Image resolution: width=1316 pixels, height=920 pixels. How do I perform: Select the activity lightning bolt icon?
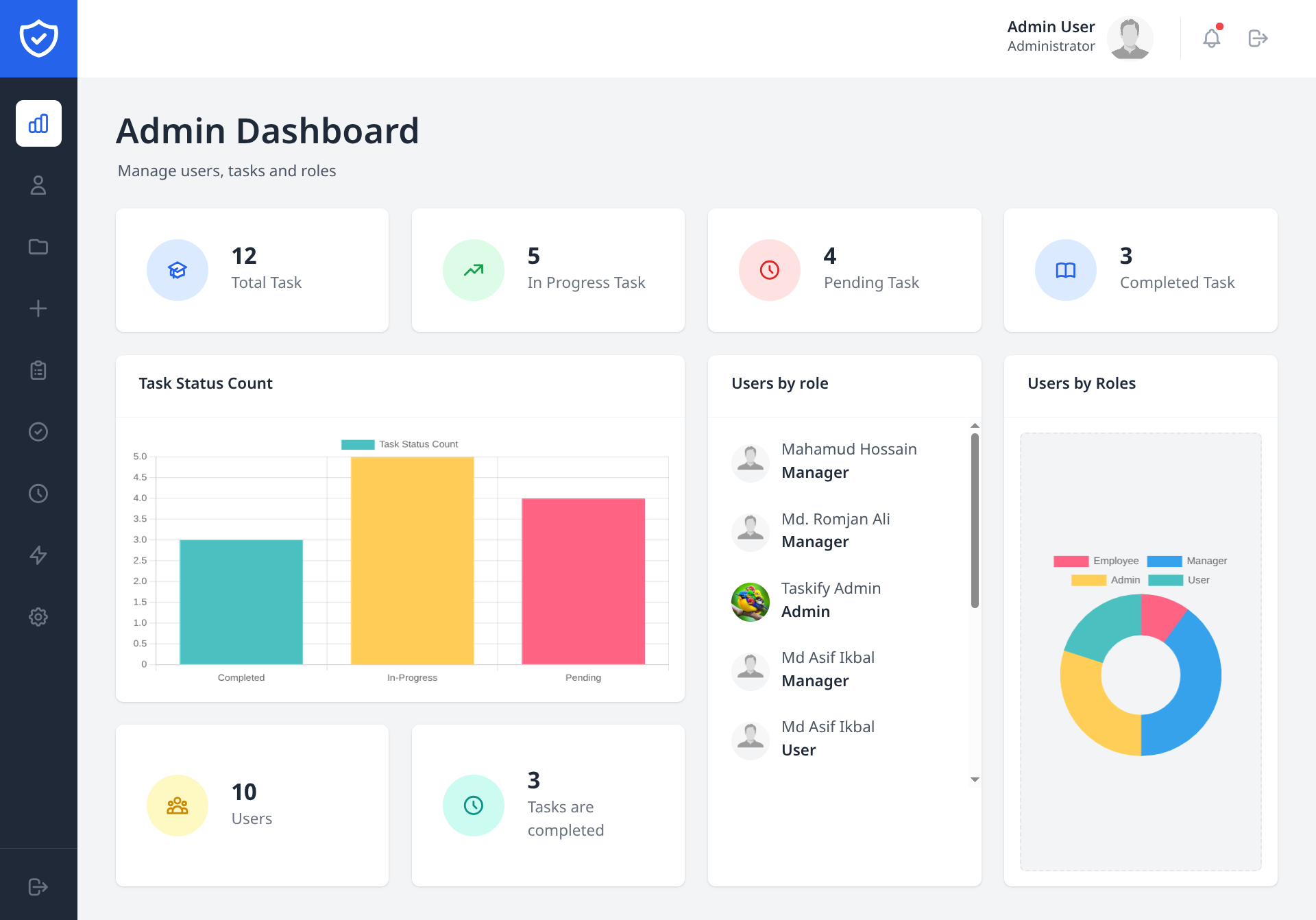tap(38, 555)
